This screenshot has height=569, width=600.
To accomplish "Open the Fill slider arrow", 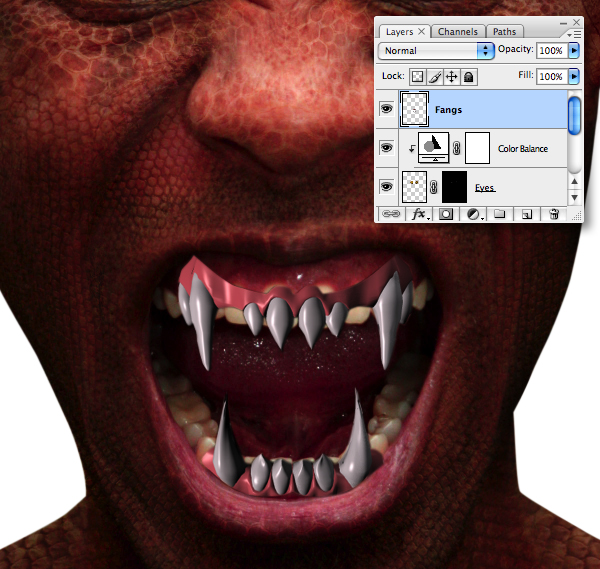I will coord(574,76).
